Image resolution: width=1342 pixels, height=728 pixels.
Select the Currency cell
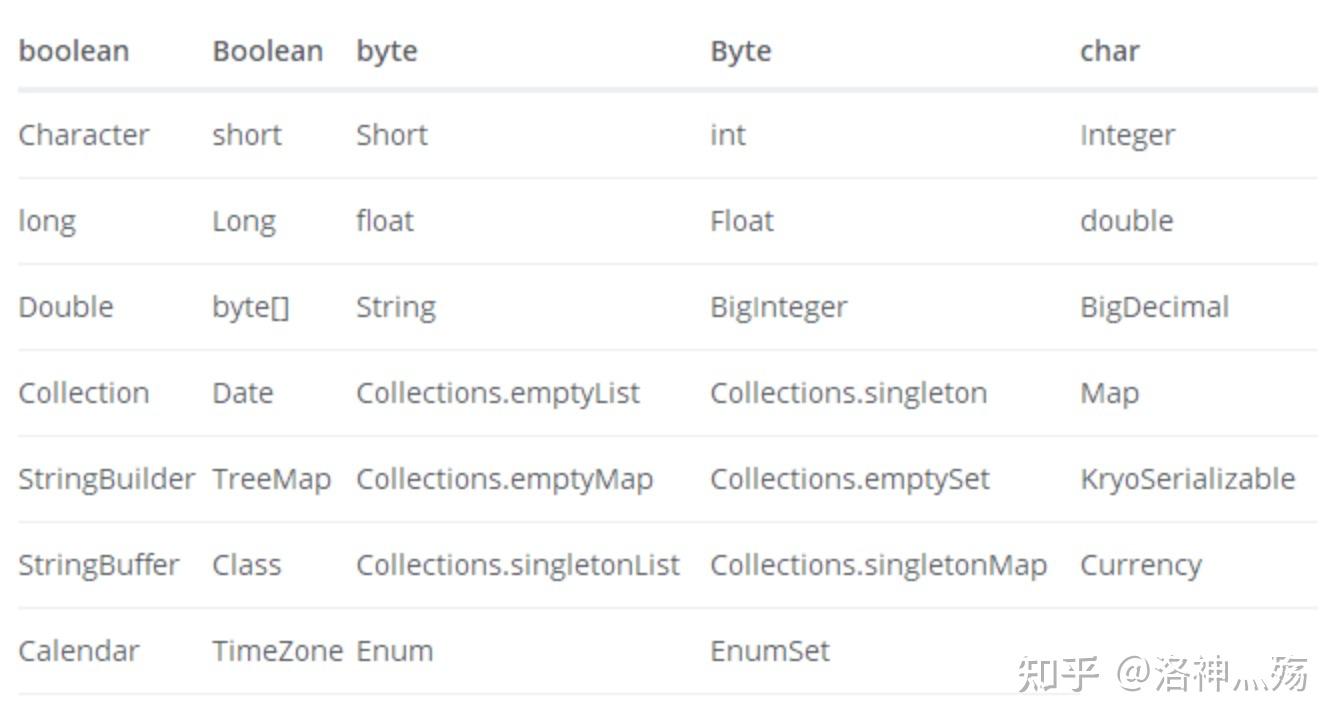(1140, 565)
